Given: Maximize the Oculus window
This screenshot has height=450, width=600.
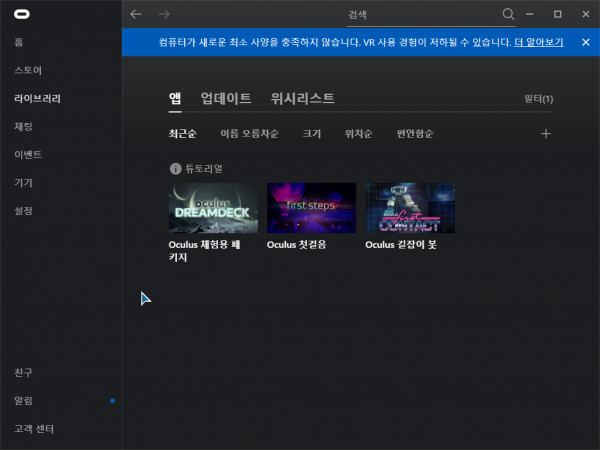Looking at the screenshot, I should pos(558,14).
